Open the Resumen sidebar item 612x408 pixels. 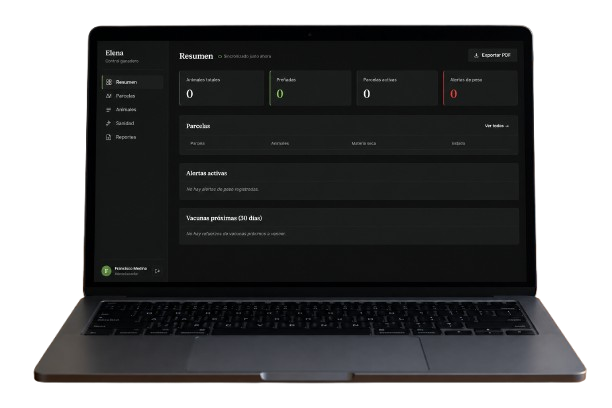pyautogui.click(x=133, y=82)
